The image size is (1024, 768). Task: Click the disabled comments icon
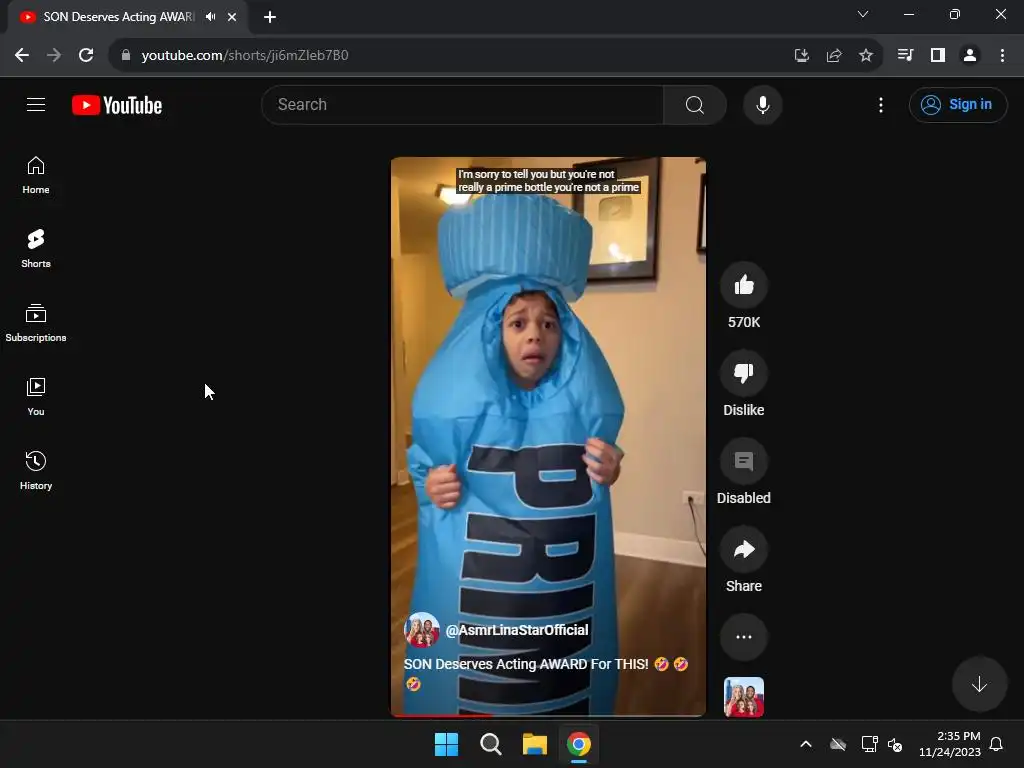(744, 461)
